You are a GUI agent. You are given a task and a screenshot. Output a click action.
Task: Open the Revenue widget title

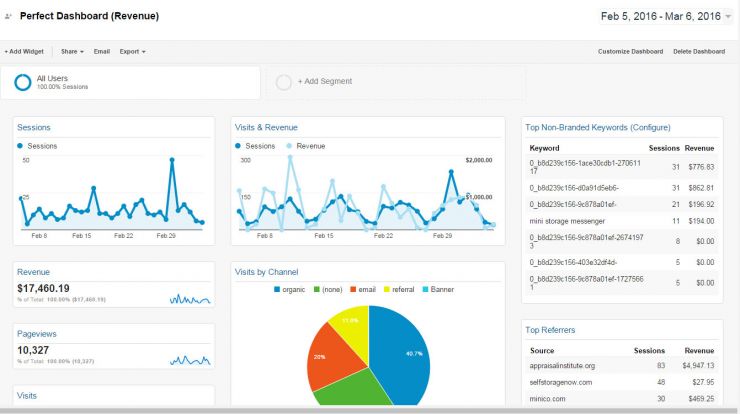pyautogui.click(x=33, y=272)
